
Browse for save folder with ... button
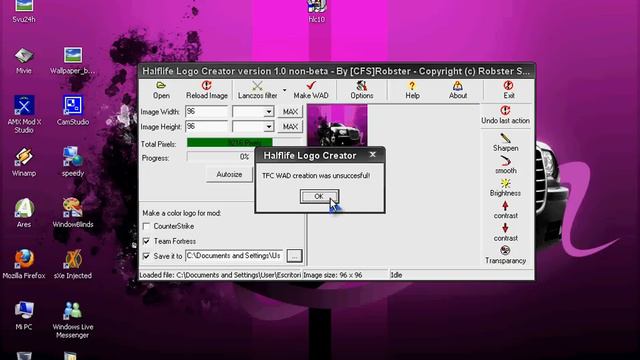click(x=294, y=256)
